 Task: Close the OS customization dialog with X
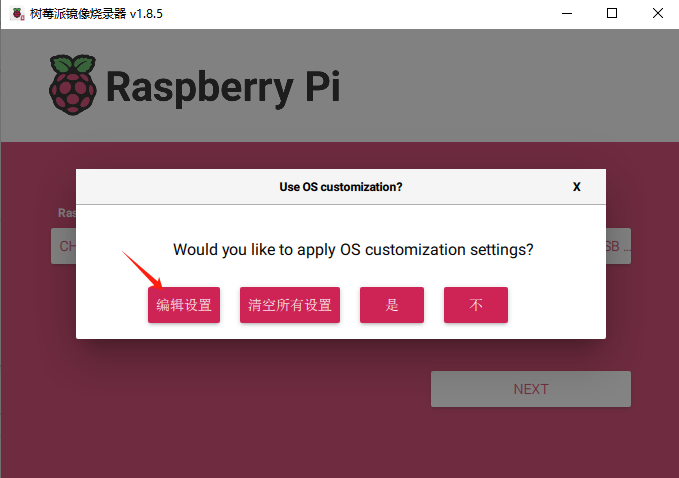coord(576,187)
